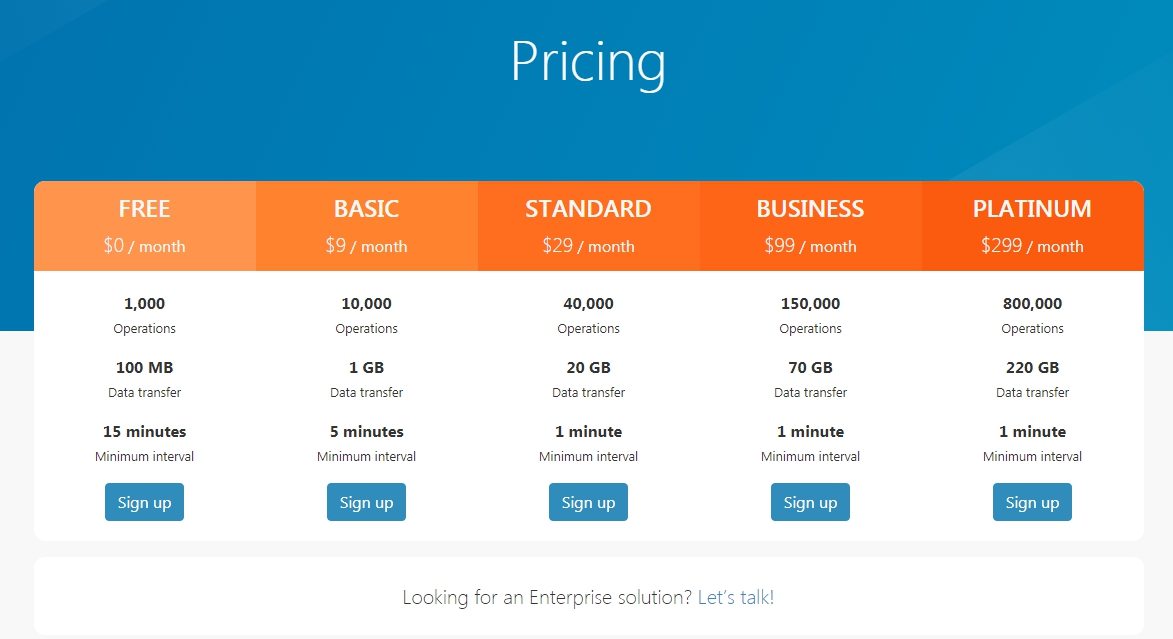Open the "Let's talk!" Enterprise link
Image resolution: width=1173 pixels, height=639 pixels.
point(736,598)
